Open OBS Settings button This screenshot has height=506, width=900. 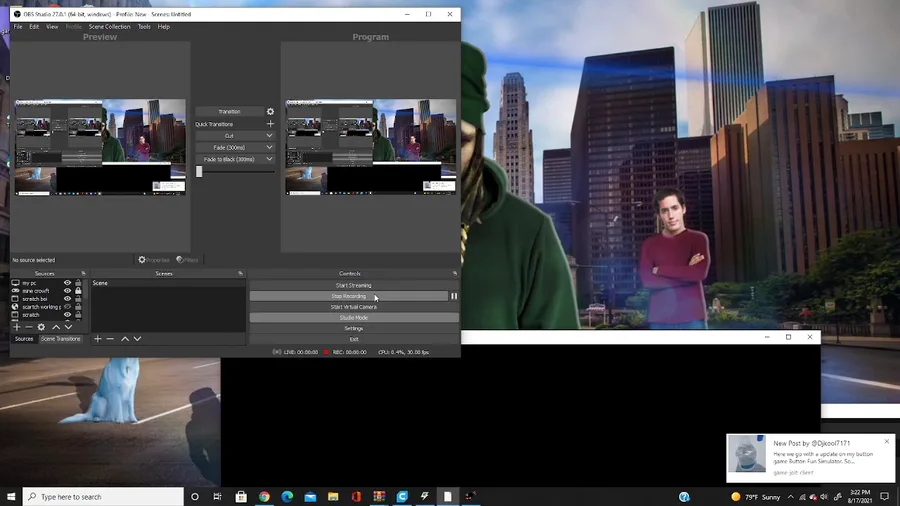tap(354, 329)
